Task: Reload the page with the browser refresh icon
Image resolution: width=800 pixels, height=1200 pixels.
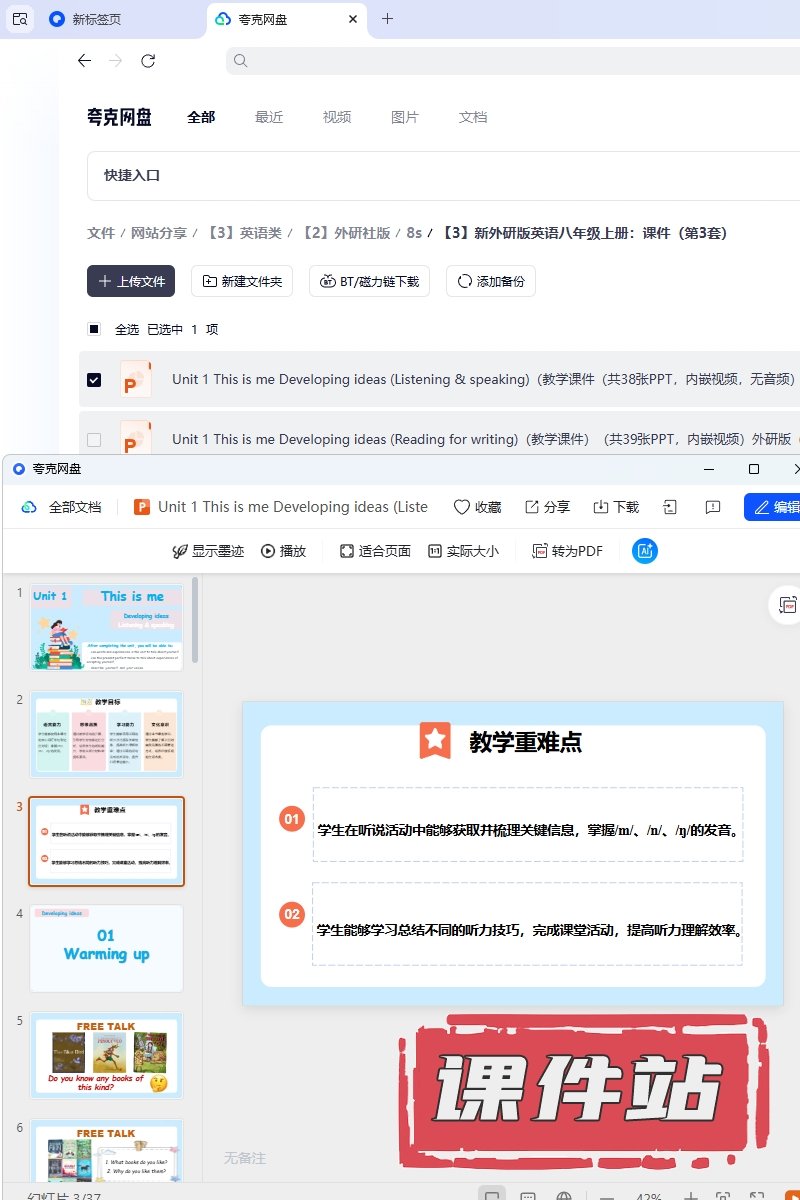Action: (x=148, y=61)
